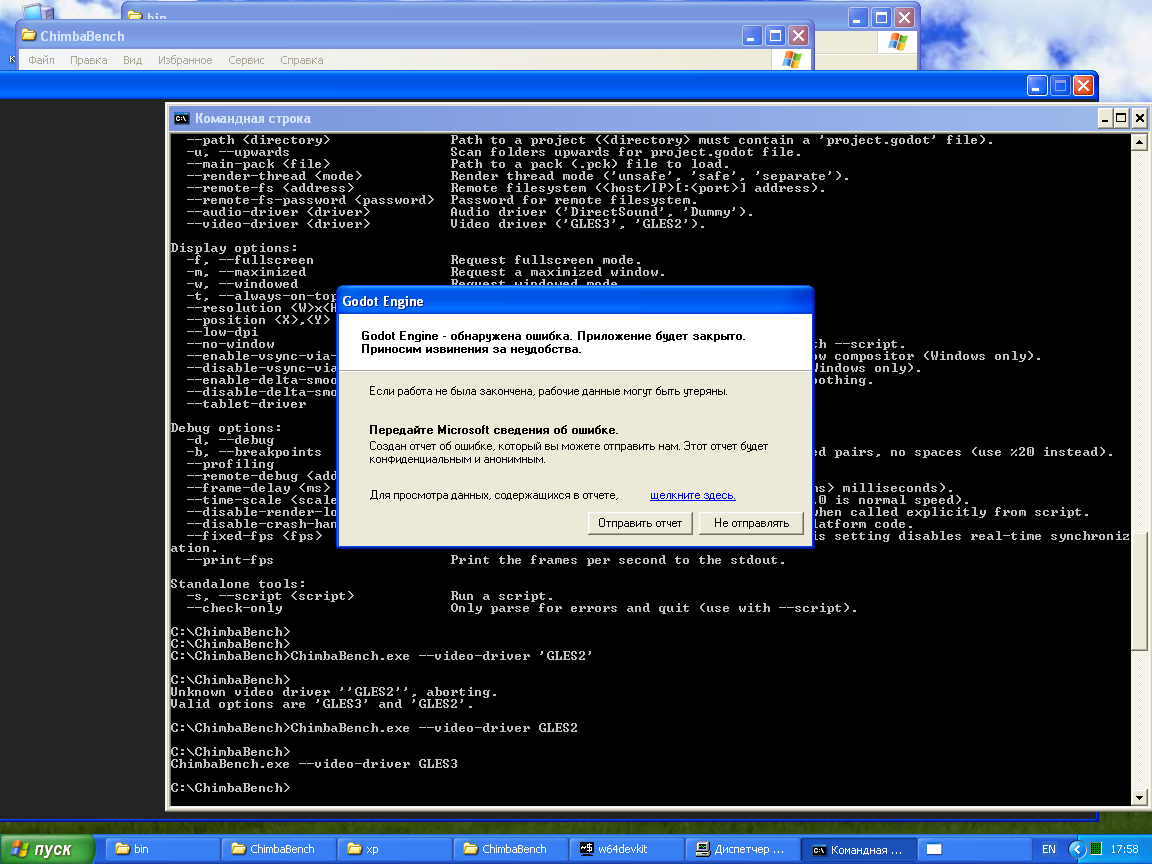Close the Командная строка window
Screen dimensions: 1152x864
pos(1139,118)
